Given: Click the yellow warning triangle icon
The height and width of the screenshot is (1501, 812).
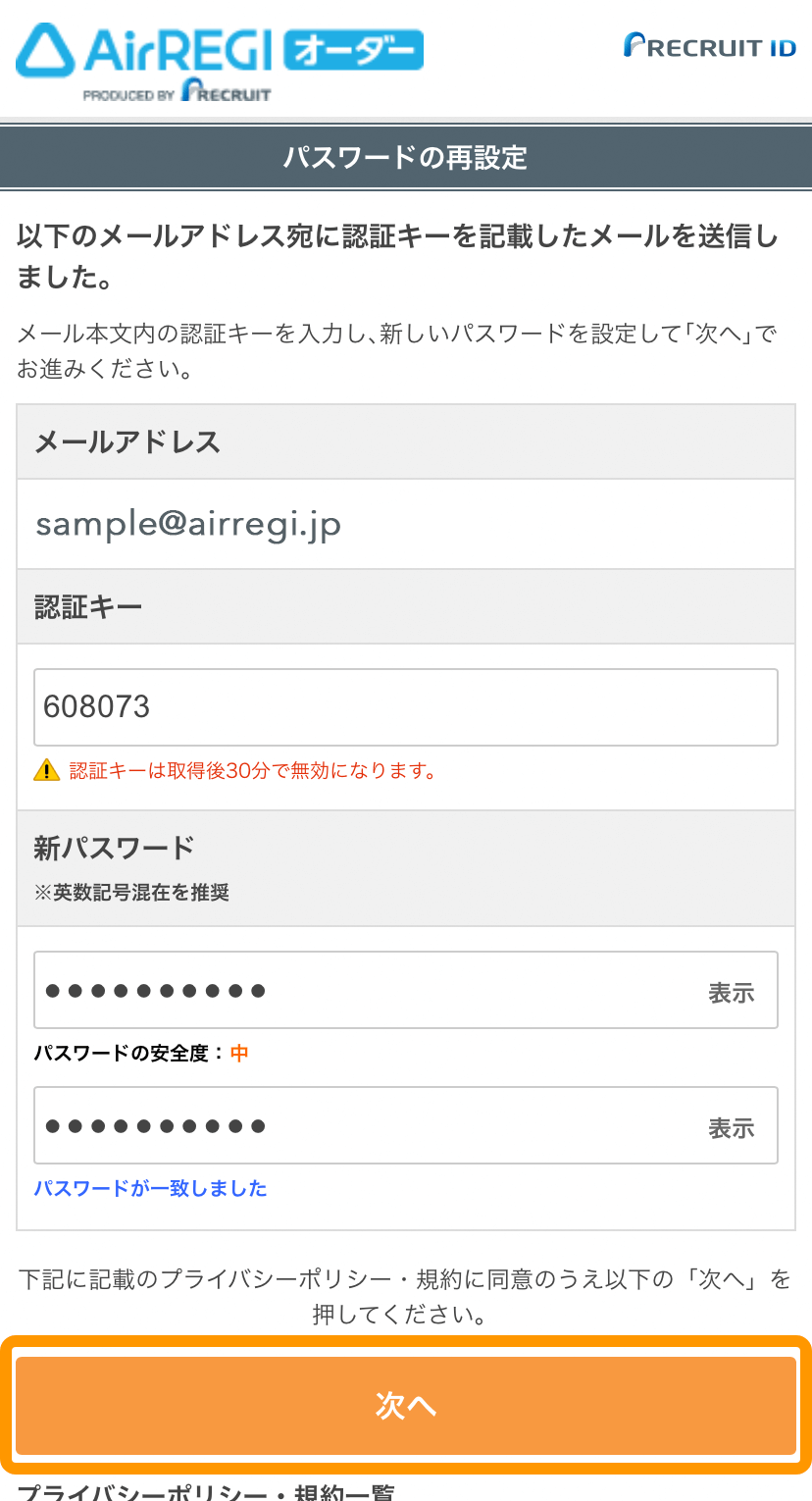Looking at the screenshot, I should pyautogui.click(x=46, y=770).
